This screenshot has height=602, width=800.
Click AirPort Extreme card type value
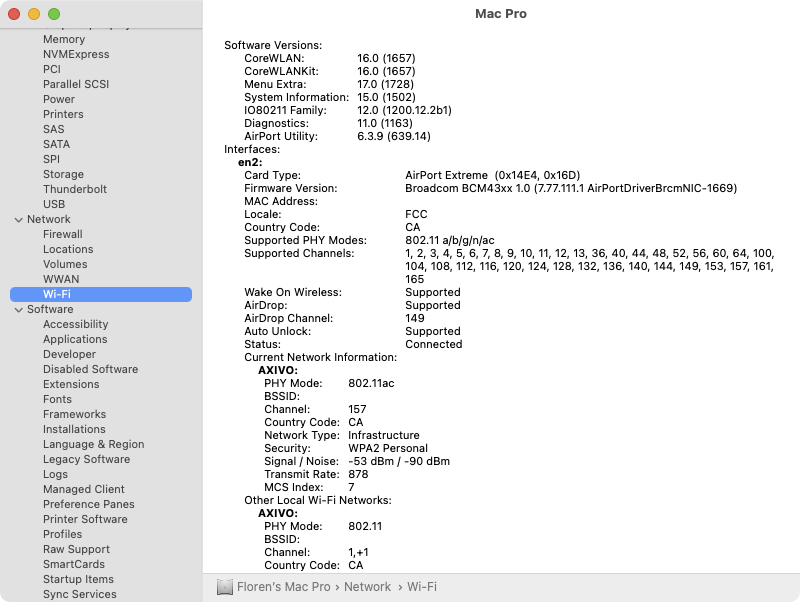(492, 175)
